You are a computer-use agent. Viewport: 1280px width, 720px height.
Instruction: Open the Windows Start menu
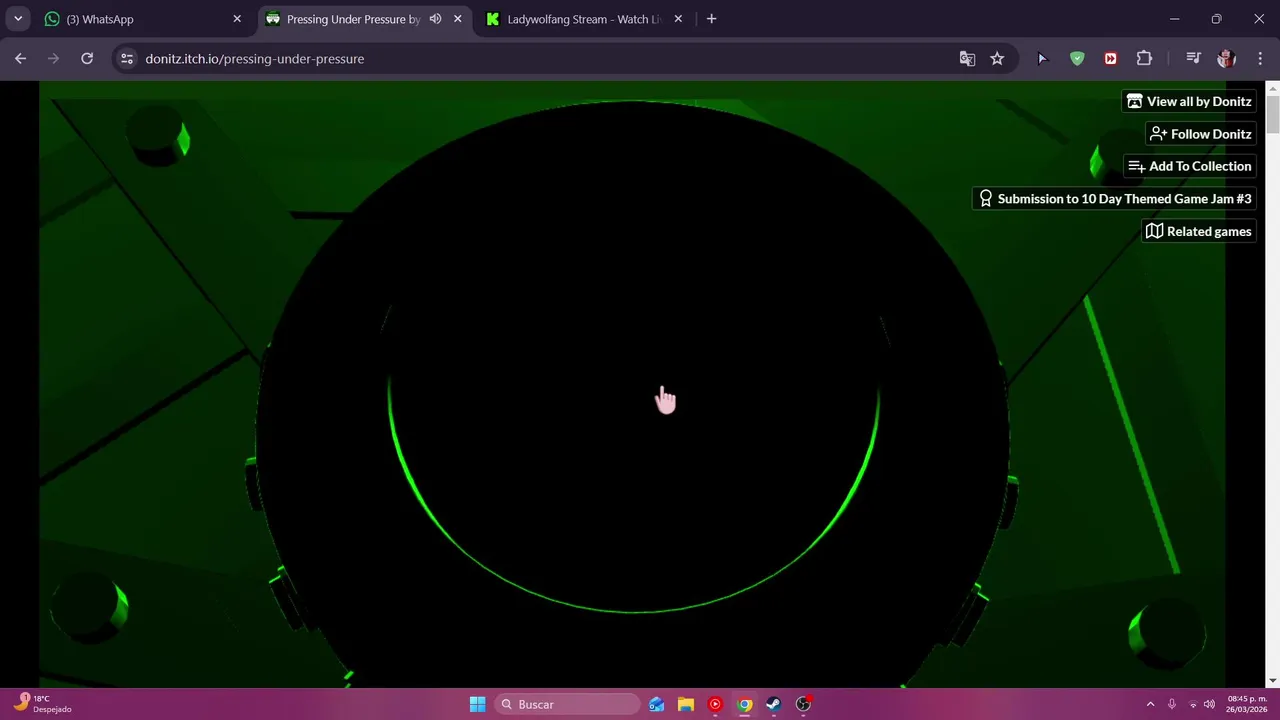(x=477, y=704)
